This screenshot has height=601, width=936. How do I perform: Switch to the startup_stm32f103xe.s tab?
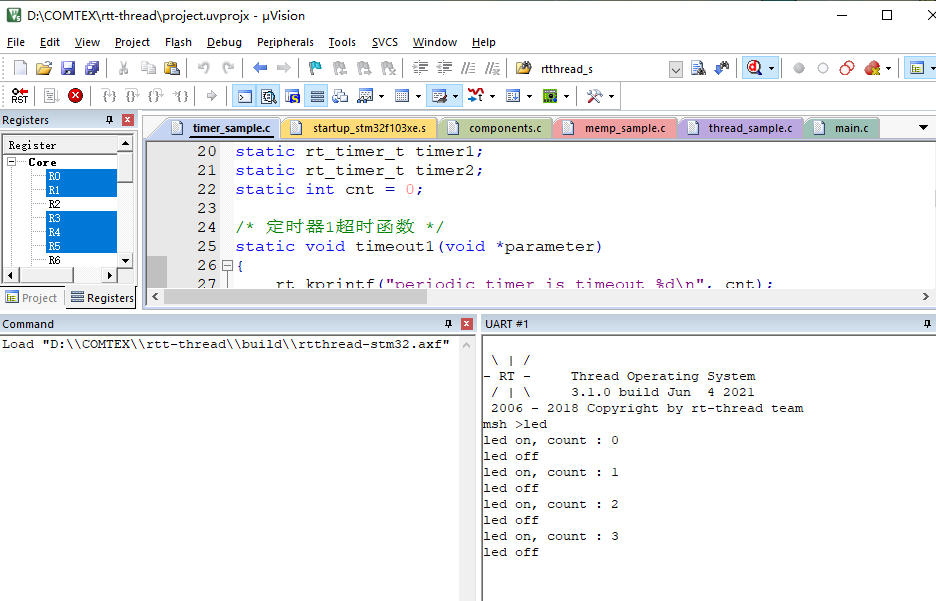(x=361, y=128)
